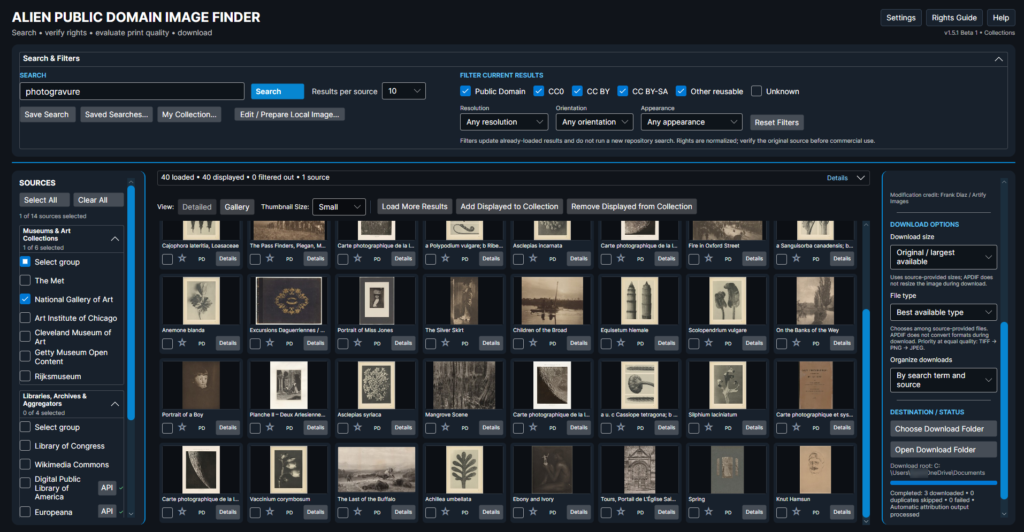Viewport: 1024px width, 532px height.
Task: Uncheck National Gallery of Art source
Action: (25, 299)
